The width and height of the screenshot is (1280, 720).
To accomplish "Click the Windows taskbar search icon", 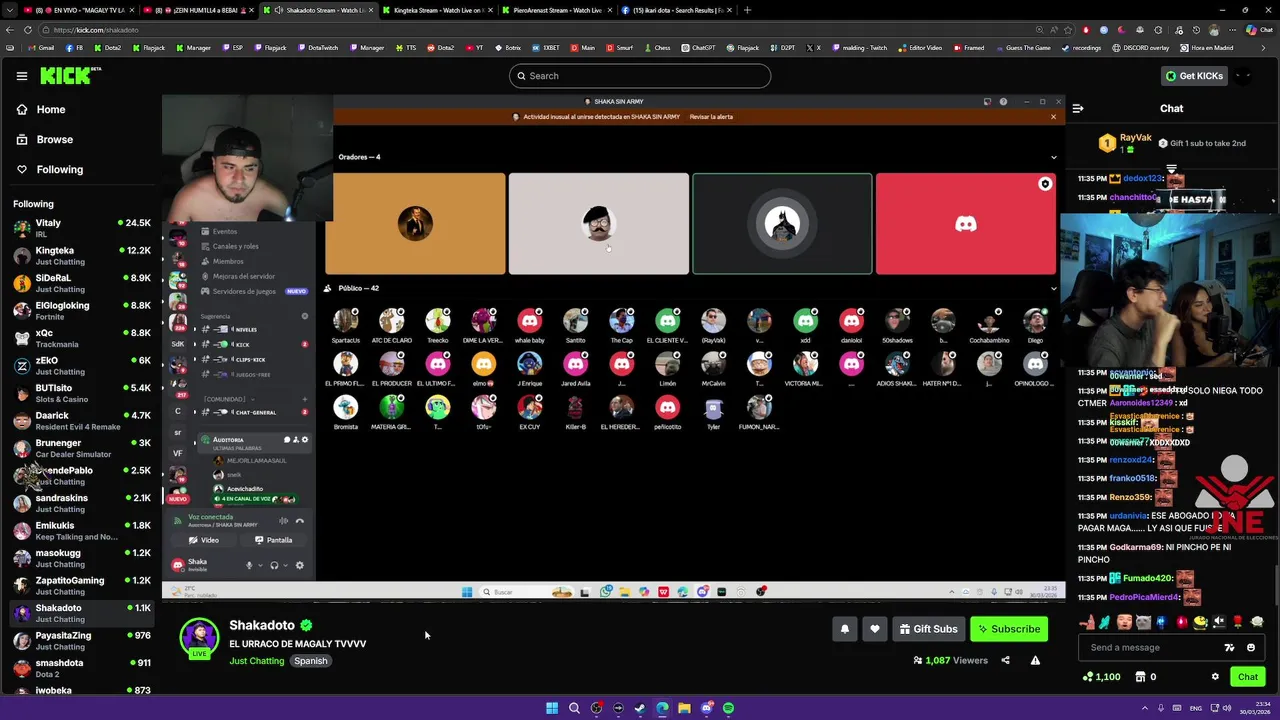I will pos(574,708).
